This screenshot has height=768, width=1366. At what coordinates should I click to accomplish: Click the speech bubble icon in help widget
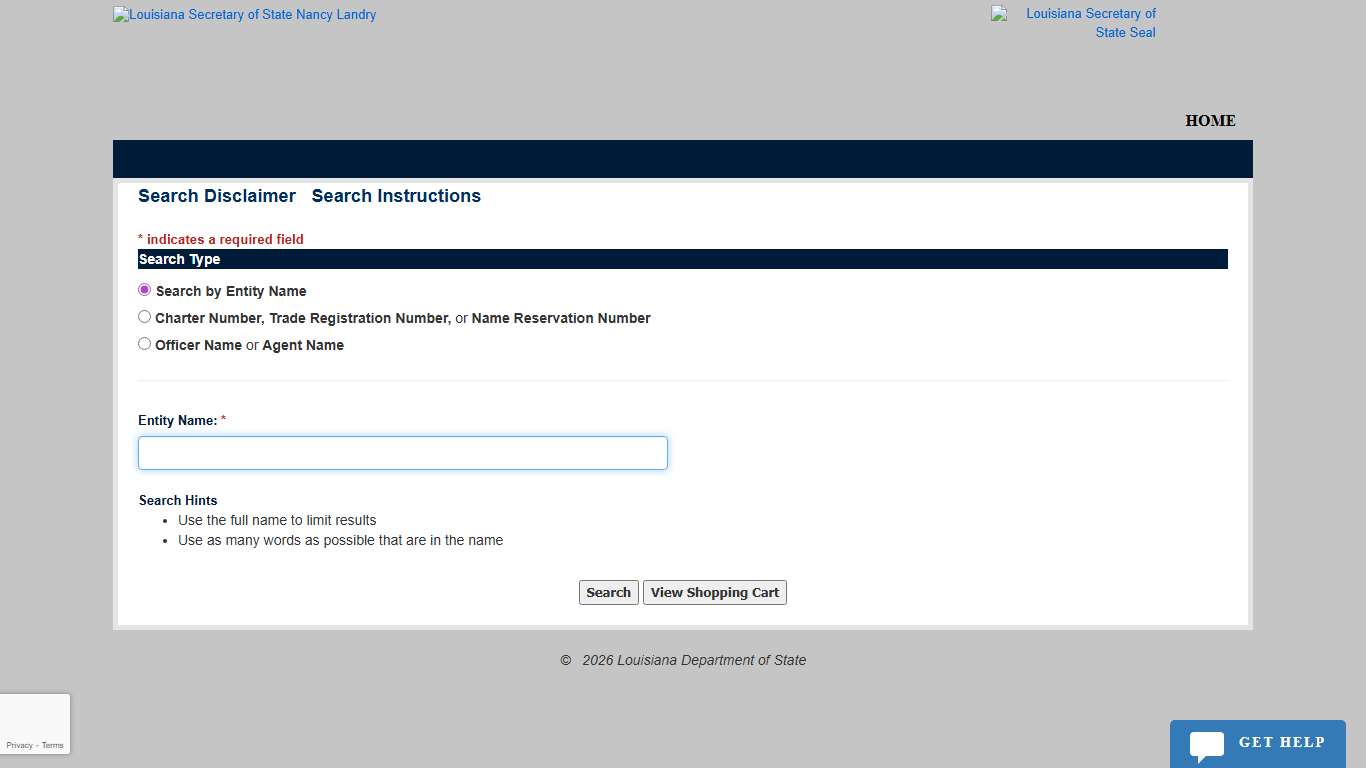click(x=1205, y=745)
